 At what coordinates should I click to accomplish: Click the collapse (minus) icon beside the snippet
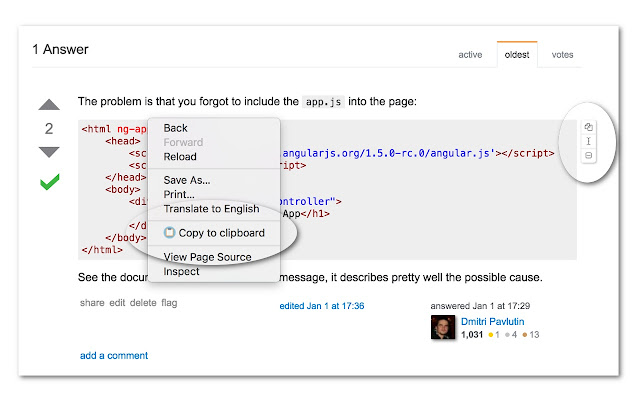tap(588, 155)
